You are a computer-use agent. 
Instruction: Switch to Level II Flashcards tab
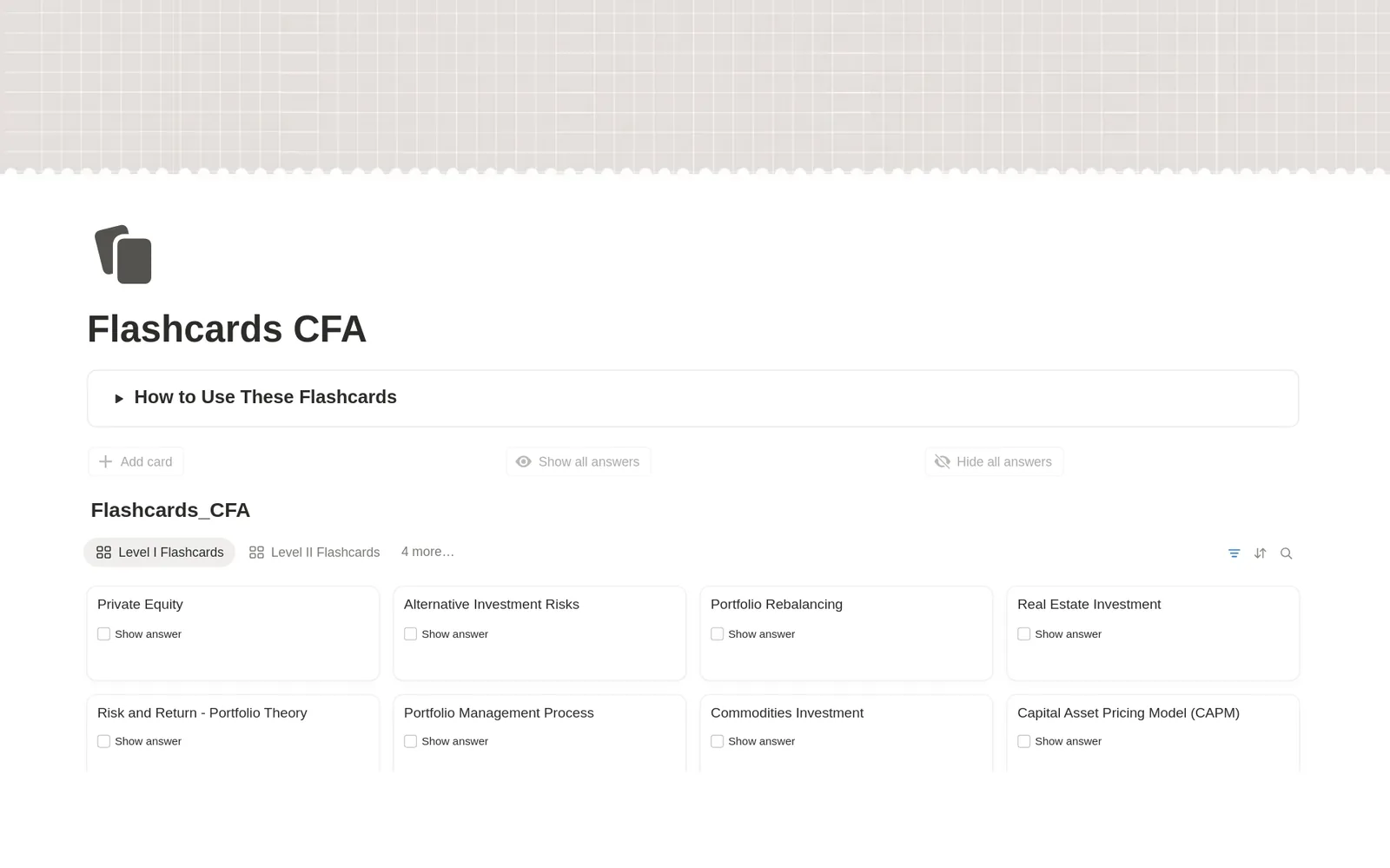coord(314,553)
